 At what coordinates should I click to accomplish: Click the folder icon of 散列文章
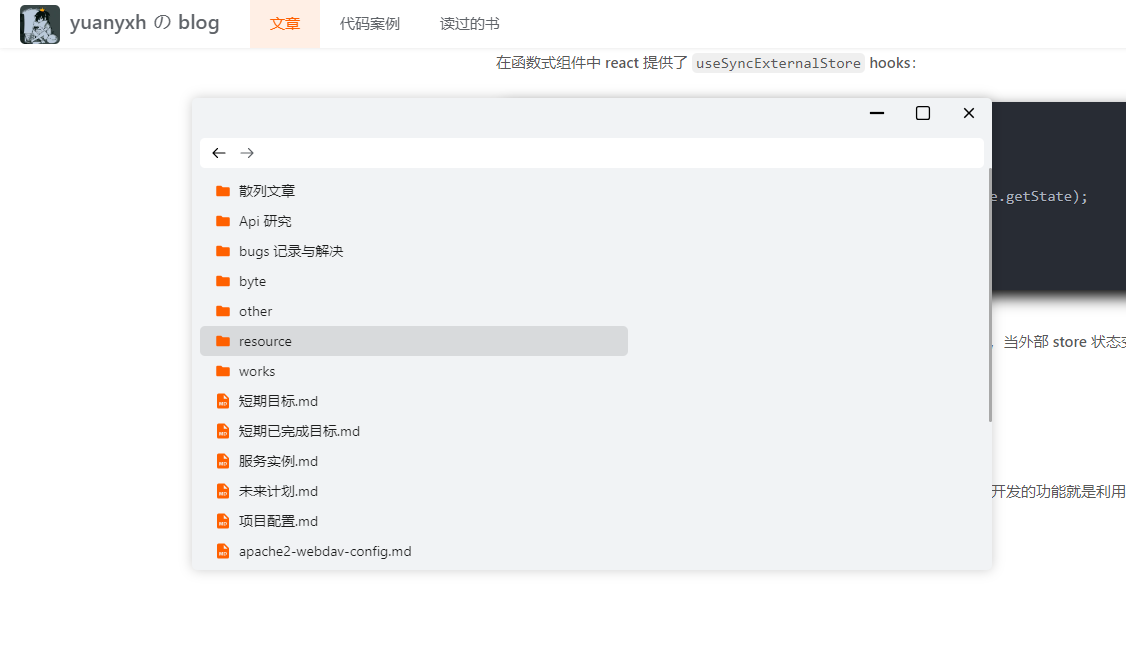click(223, 191)
